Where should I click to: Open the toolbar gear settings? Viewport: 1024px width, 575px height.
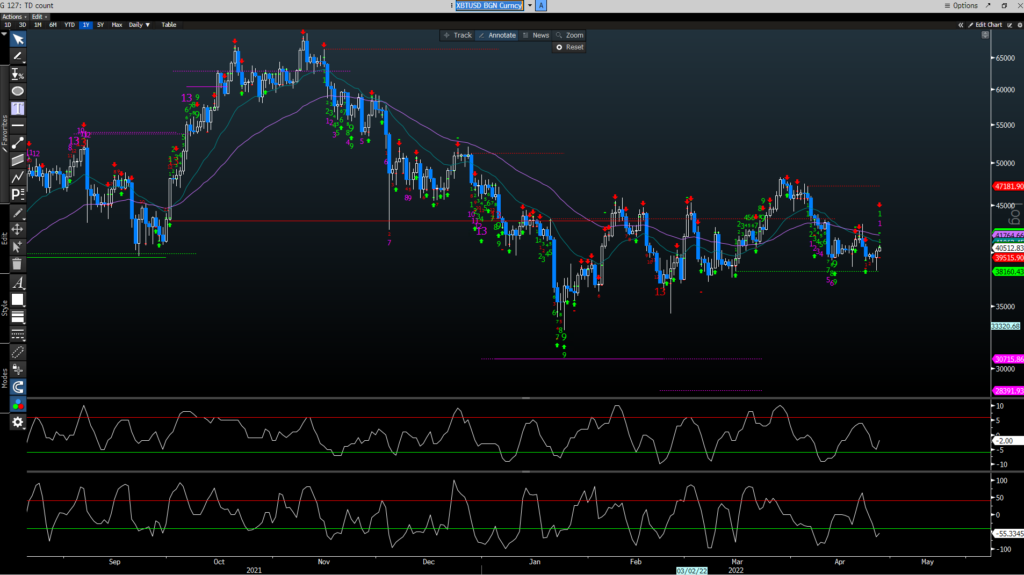tap(18, 422)
